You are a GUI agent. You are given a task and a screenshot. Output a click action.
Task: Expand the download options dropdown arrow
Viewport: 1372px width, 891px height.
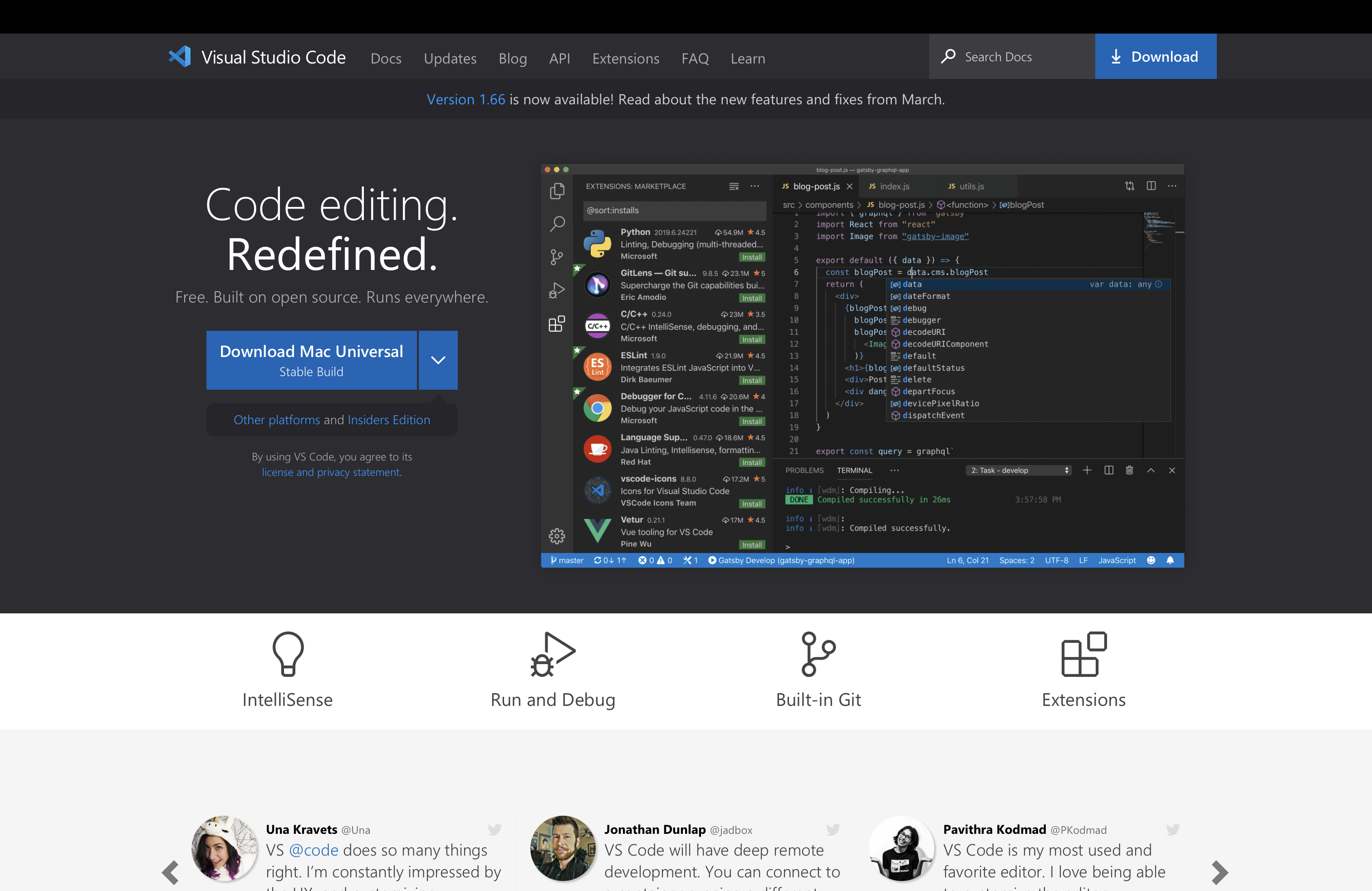438,360
